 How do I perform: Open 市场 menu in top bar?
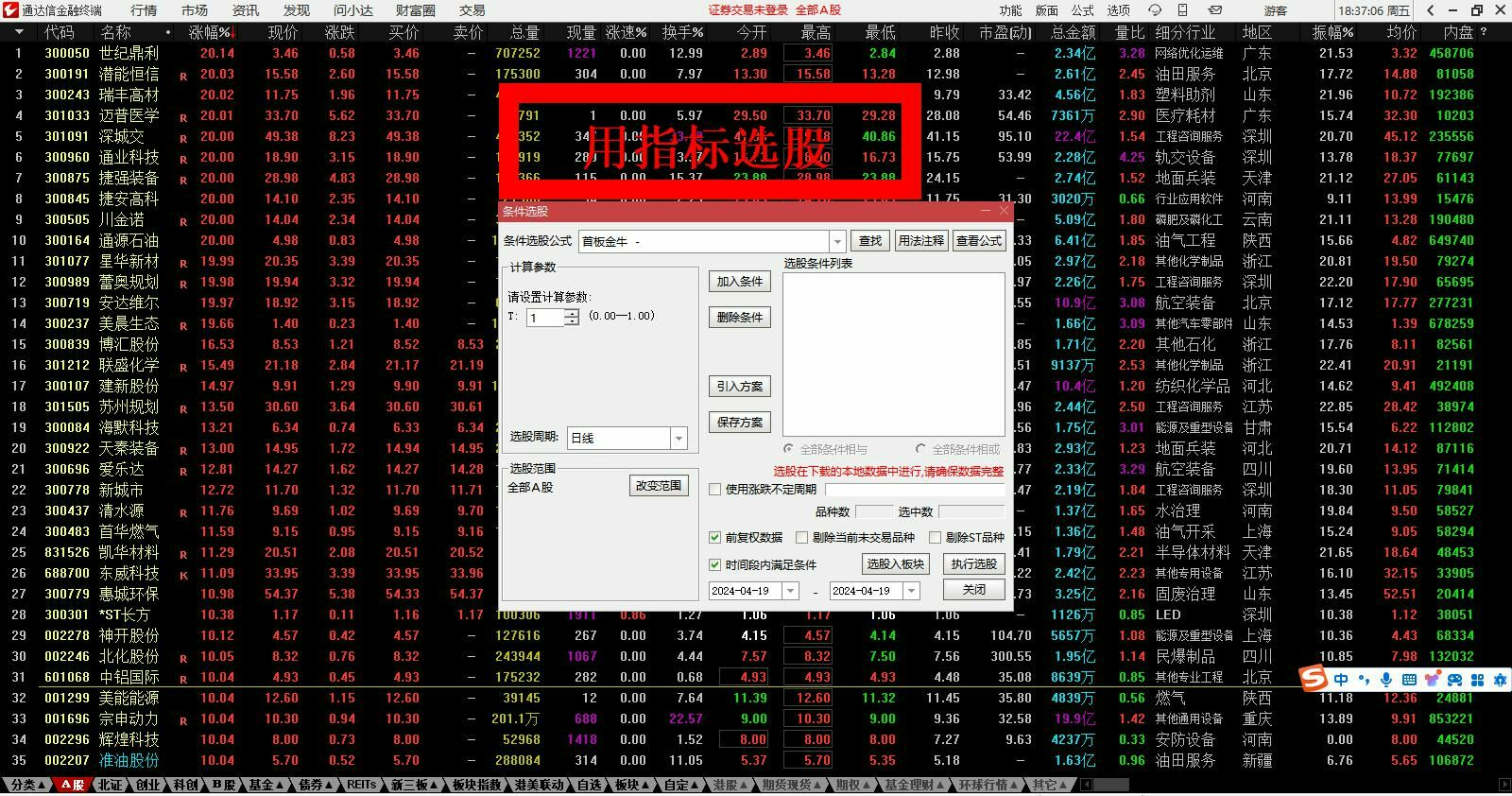tap(195, 10)
